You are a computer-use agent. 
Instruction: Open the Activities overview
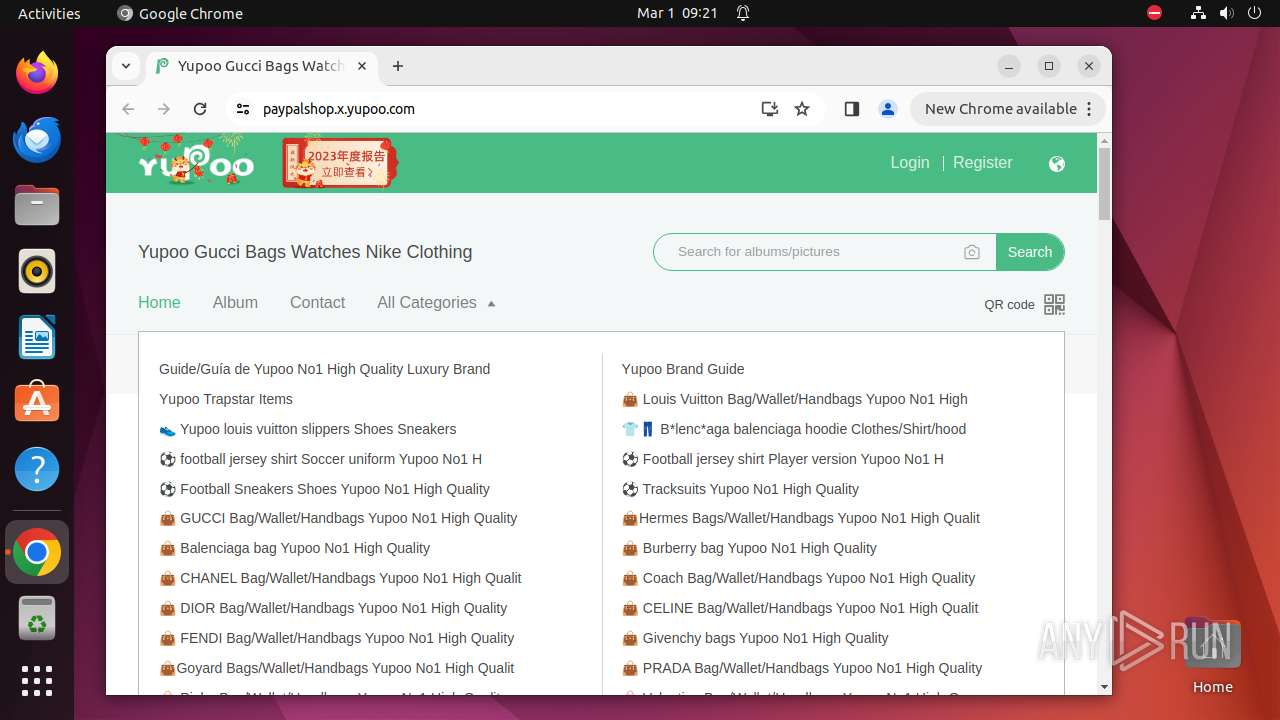49,13
